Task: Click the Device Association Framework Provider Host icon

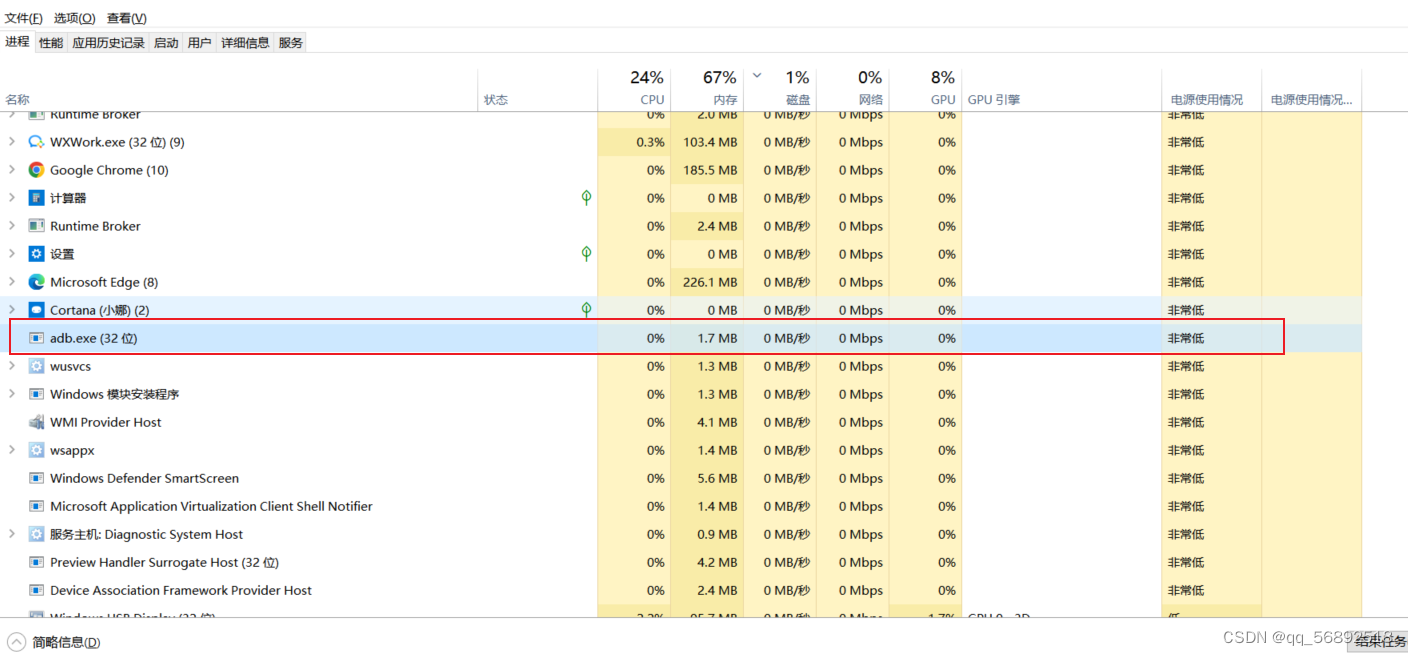Action: pos(37,590)
